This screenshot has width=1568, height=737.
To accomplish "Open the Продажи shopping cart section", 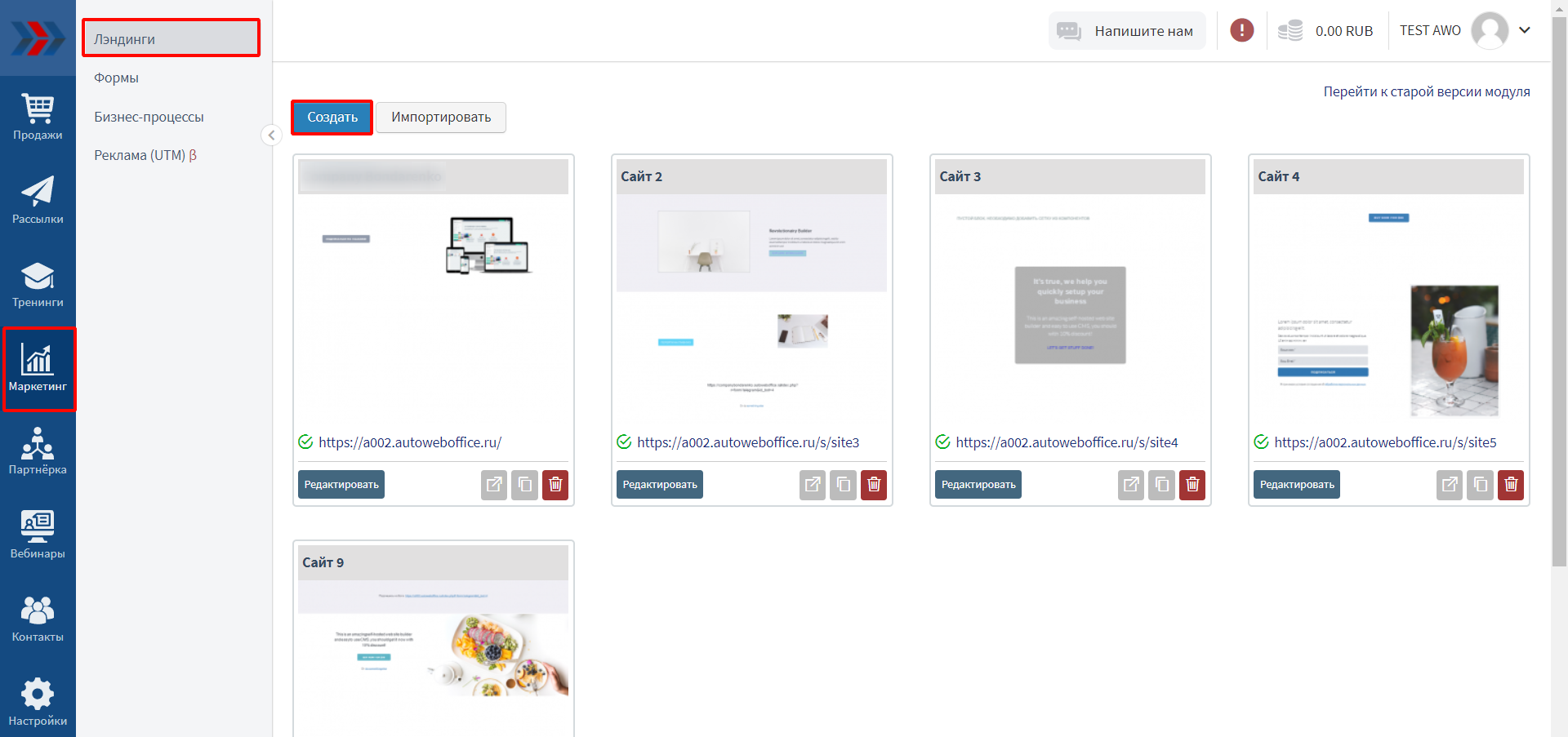I will (x=38, y=117).
